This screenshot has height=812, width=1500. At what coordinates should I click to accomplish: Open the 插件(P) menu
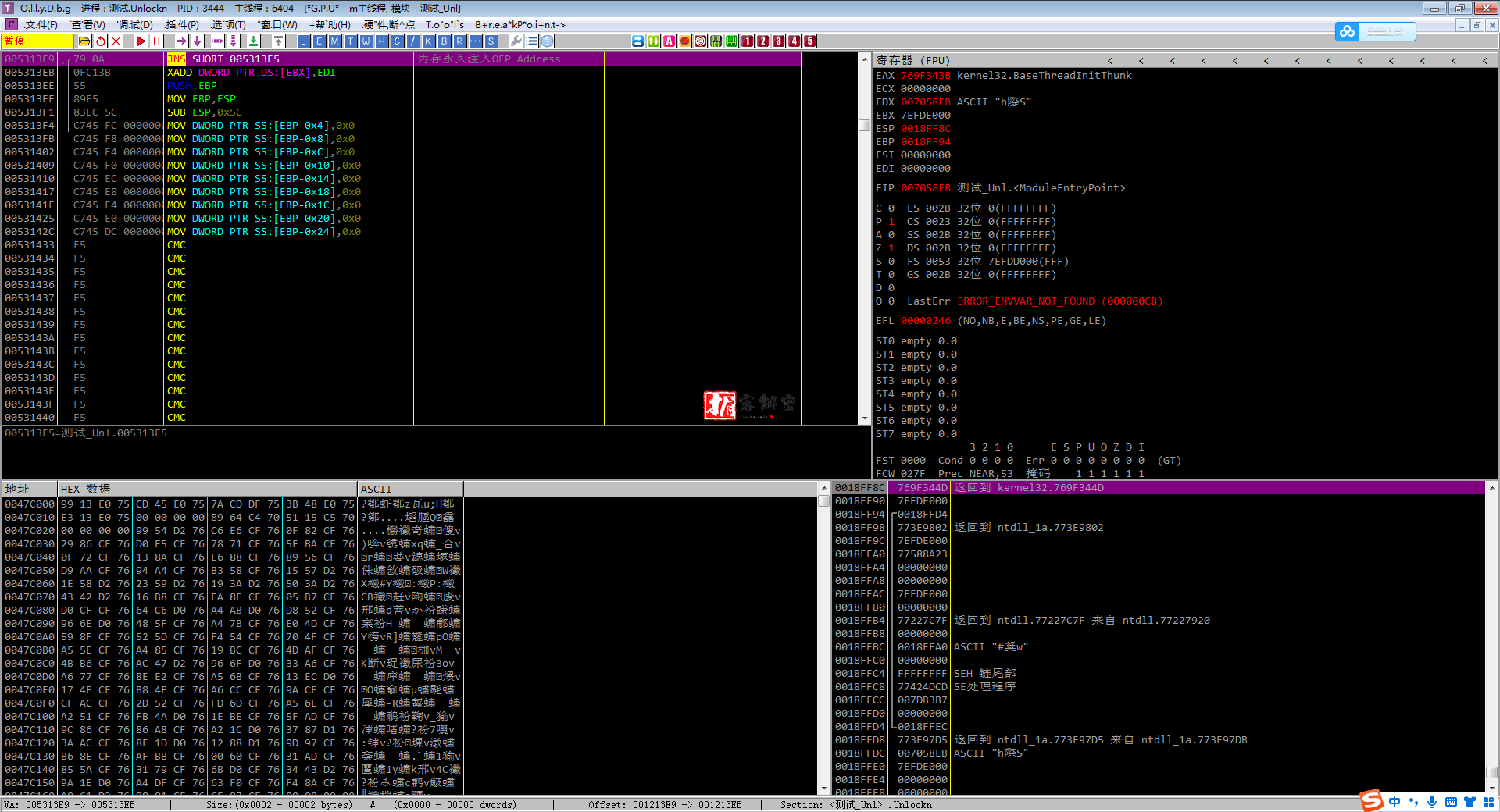click(x=181, y=25)
